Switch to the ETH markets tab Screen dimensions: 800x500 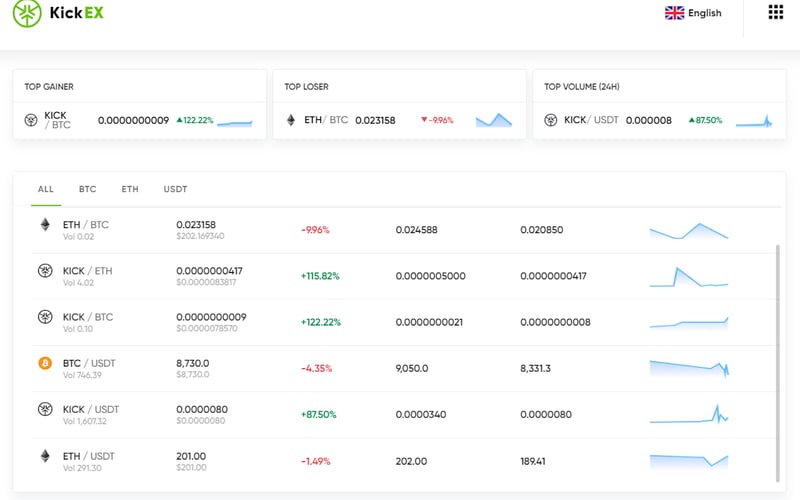[x=130, y=189]
